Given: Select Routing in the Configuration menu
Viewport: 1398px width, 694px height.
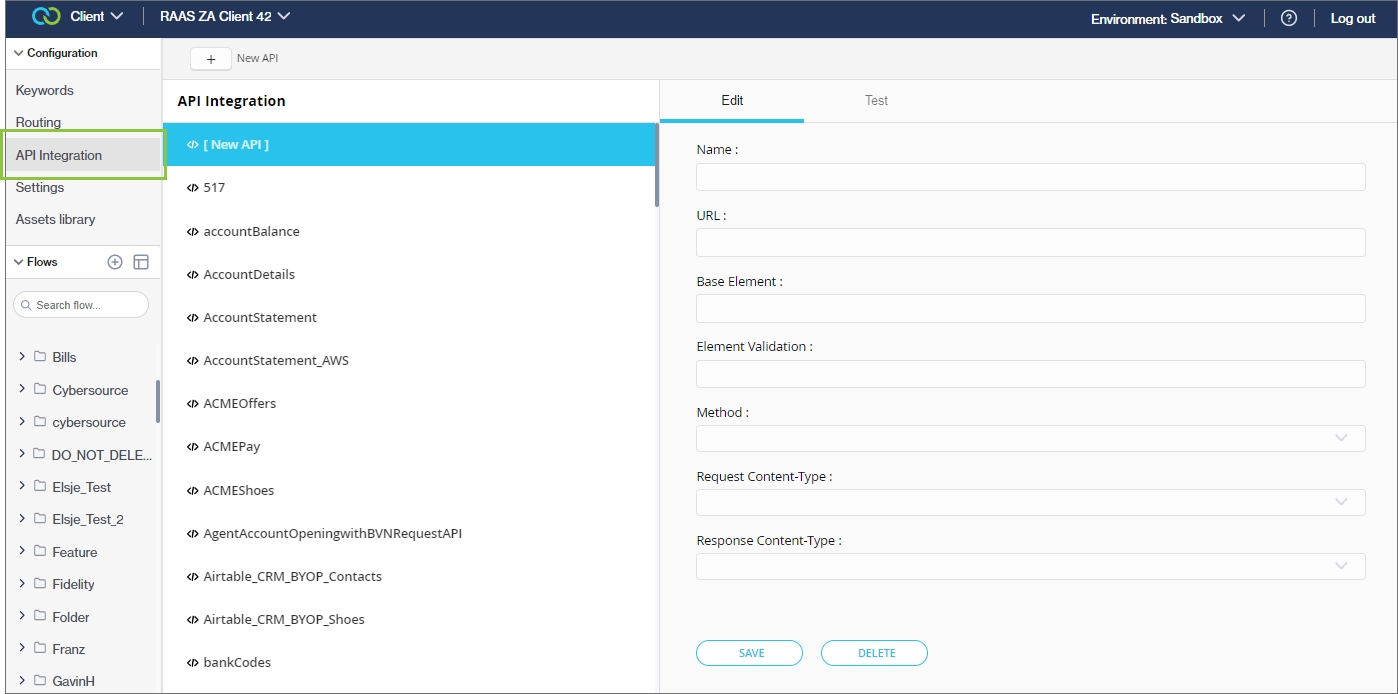Looking at the screenshot, I should (38, 122).
